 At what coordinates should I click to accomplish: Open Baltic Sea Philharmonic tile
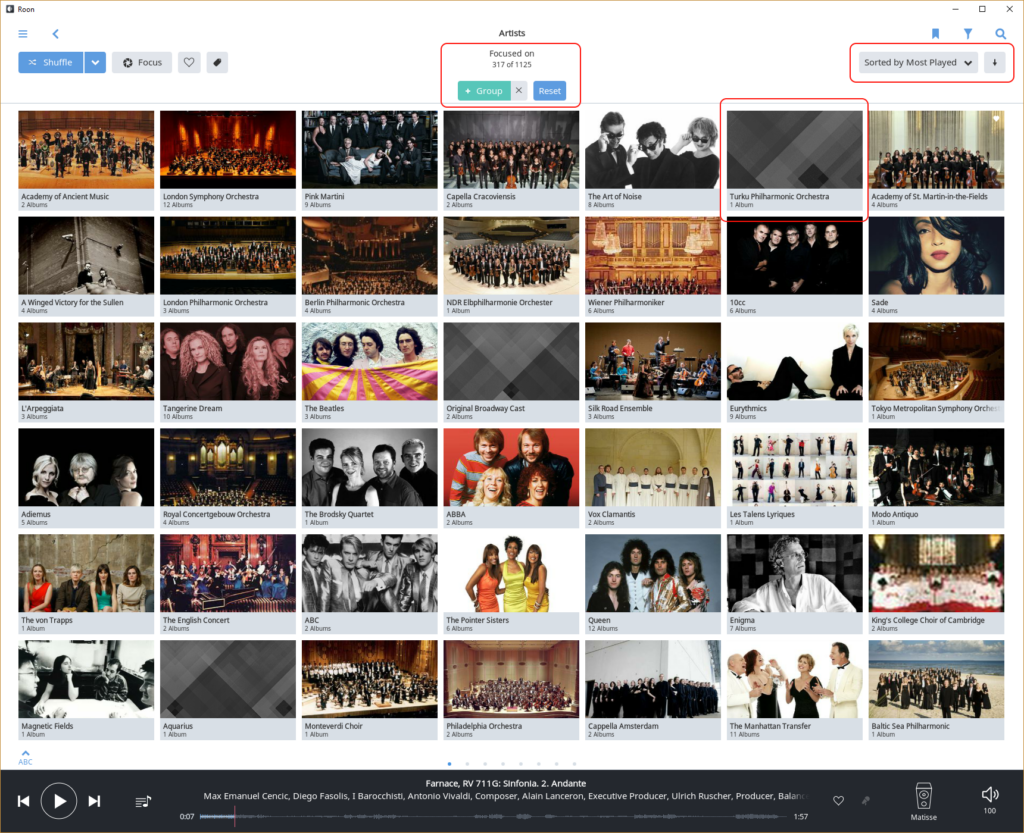tap(936, 690)
